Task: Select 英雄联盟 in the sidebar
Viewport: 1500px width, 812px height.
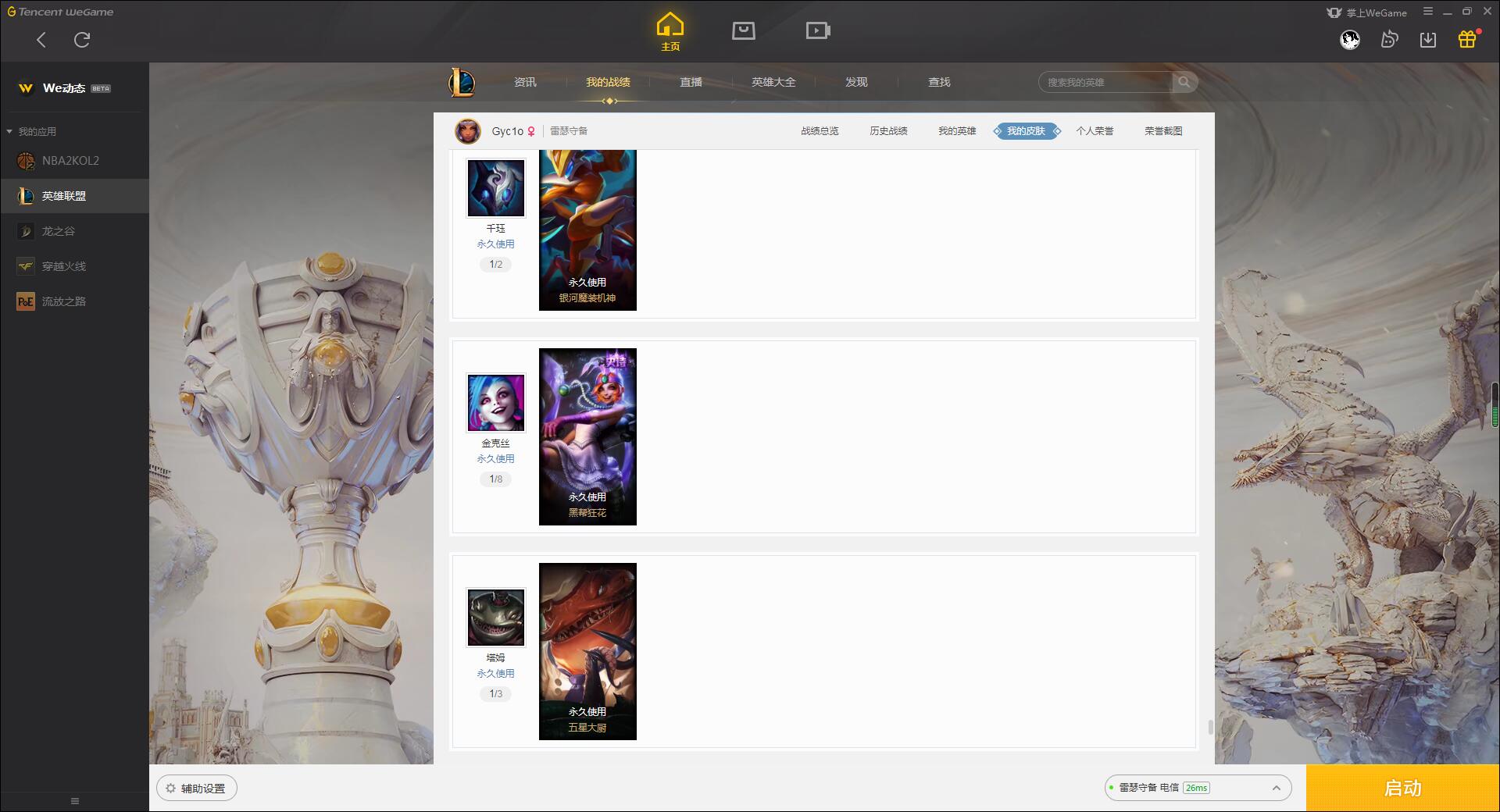Action: click(x=74, y=196)
